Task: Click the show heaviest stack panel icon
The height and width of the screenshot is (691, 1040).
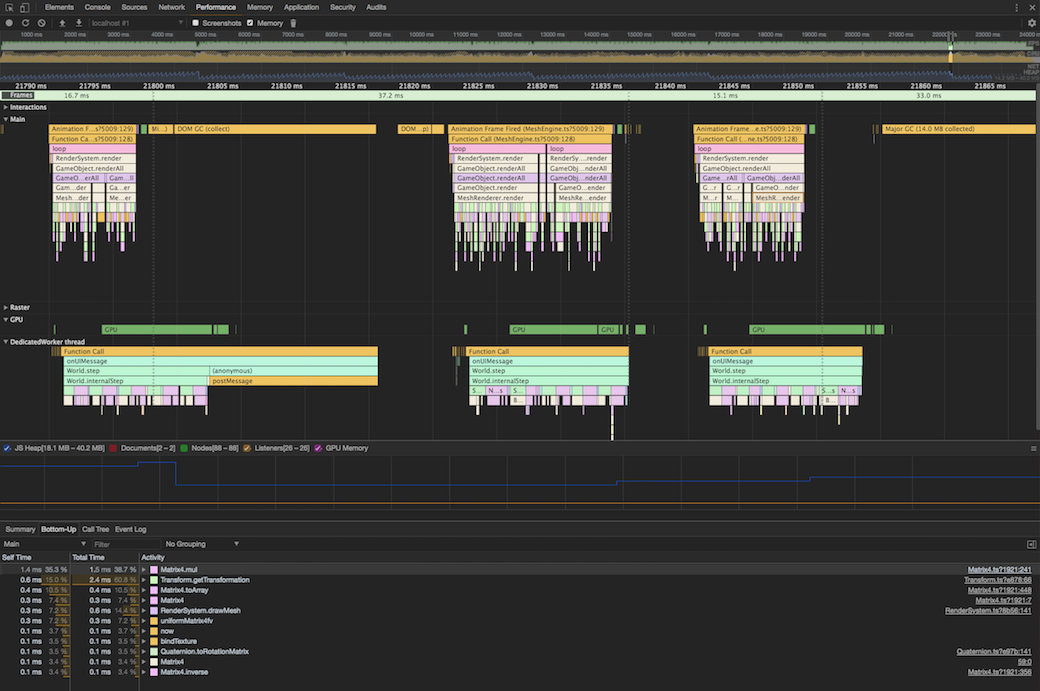Action: (x=1031, y=544)
